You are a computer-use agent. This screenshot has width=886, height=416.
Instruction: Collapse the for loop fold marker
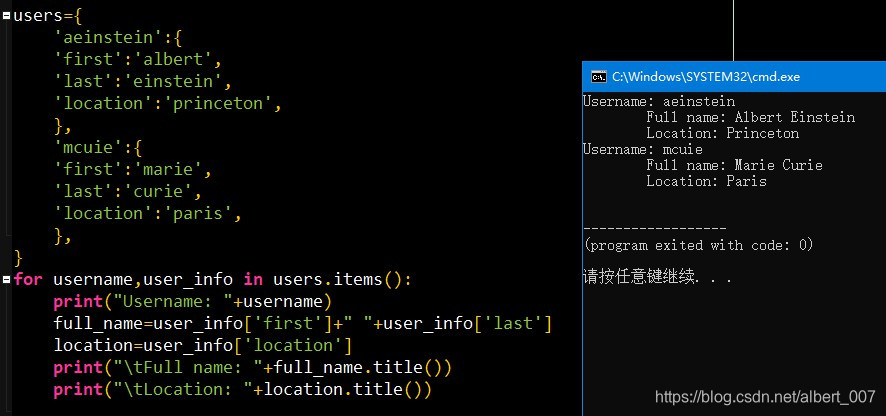[6, 279]
